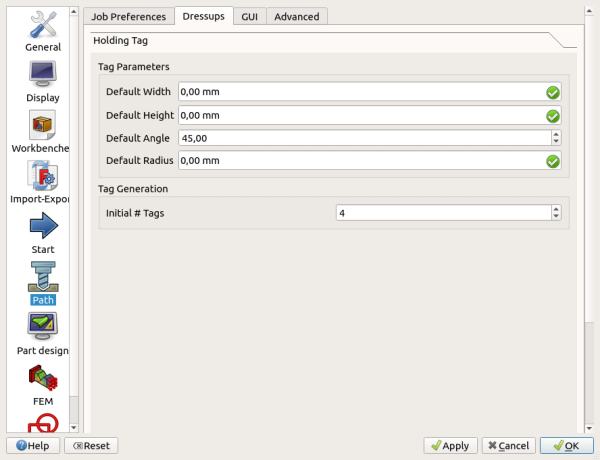This screenshot has width=600, height=460.
Task: Click the Tag Generation group label
Action: (133, 189)
